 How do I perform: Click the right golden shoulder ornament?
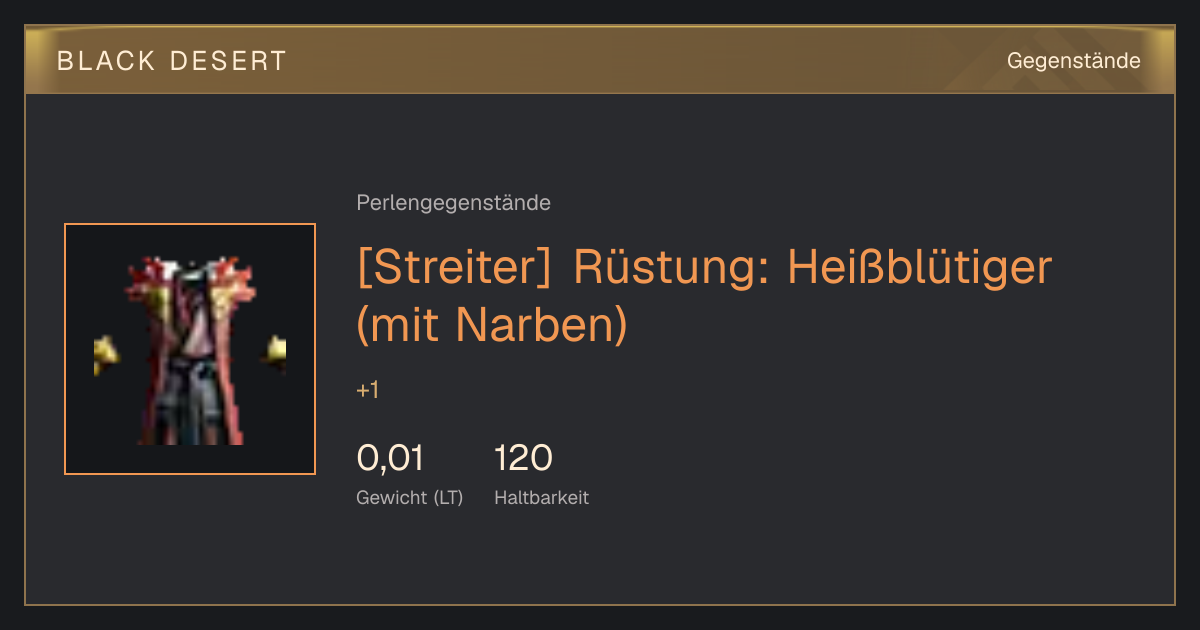click(x=274, y=351)
